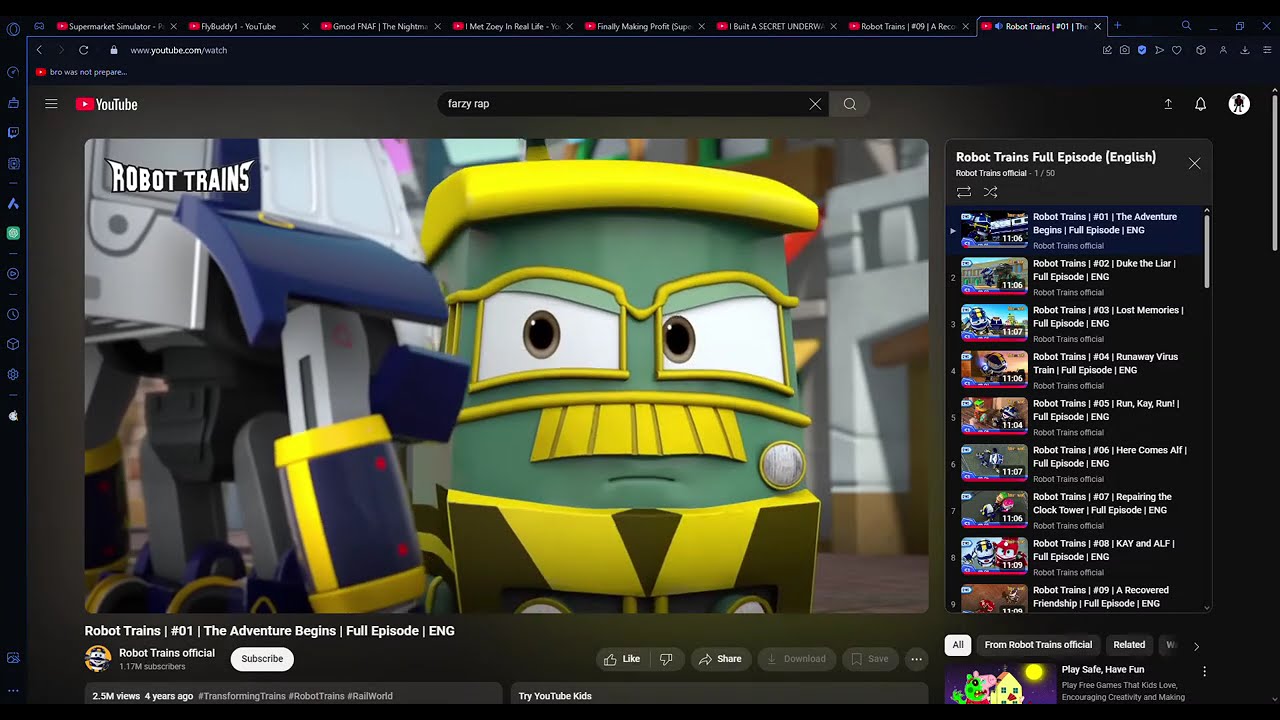Play '#07 | Repairing the Clock Tower' episode
Viewport: 1280px width, 720px height.
click(1075, 511)
